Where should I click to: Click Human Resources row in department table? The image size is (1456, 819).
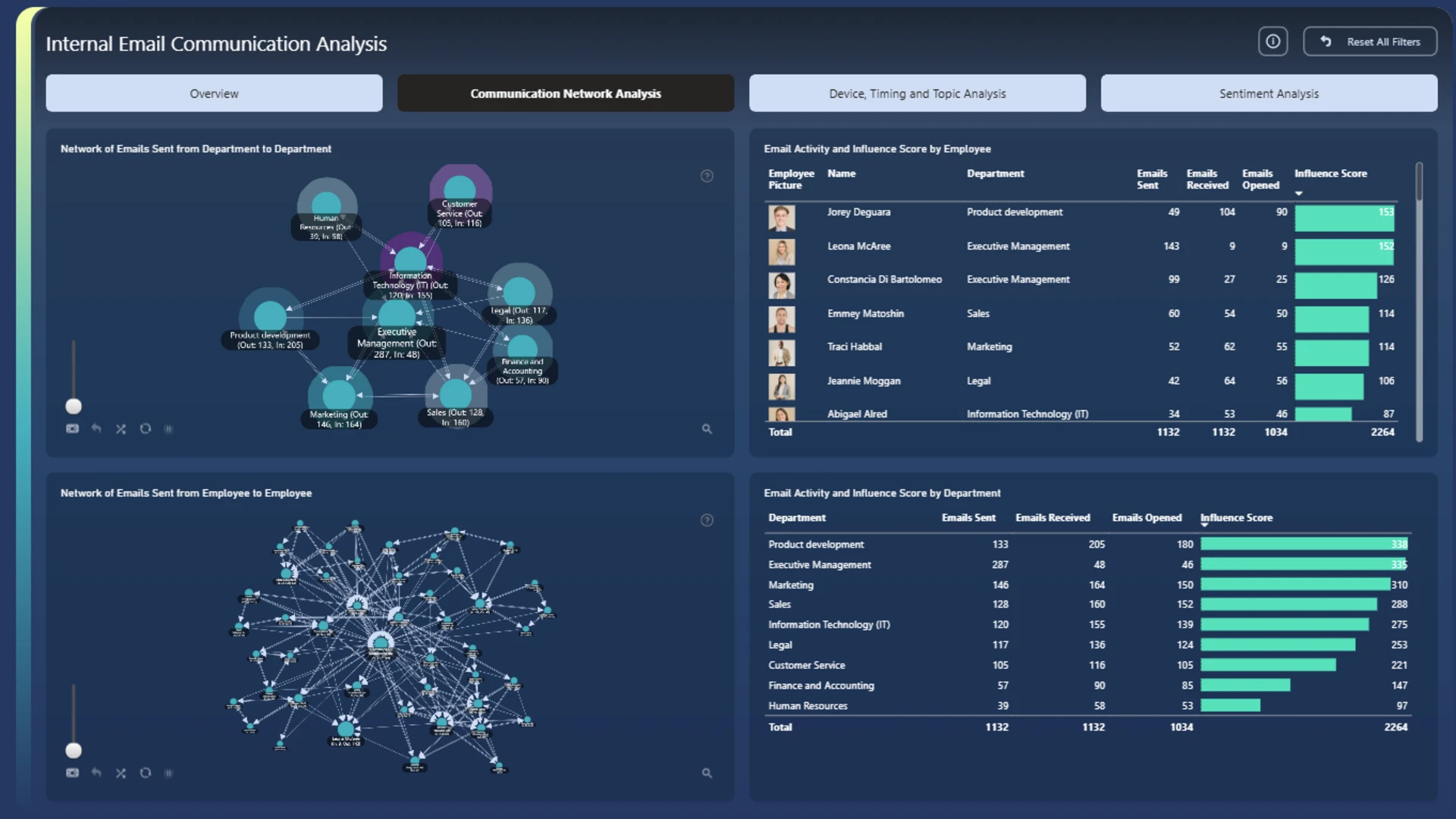click(x=1087, y=706)
